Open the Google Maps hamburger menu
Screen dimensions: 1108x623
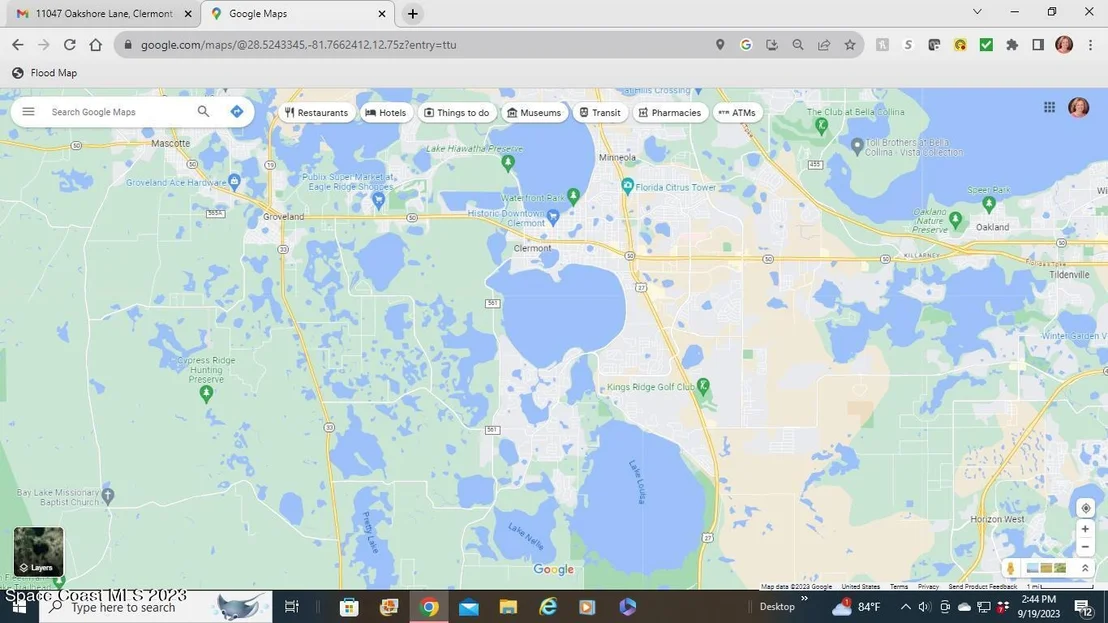click(x=28, y=112)
